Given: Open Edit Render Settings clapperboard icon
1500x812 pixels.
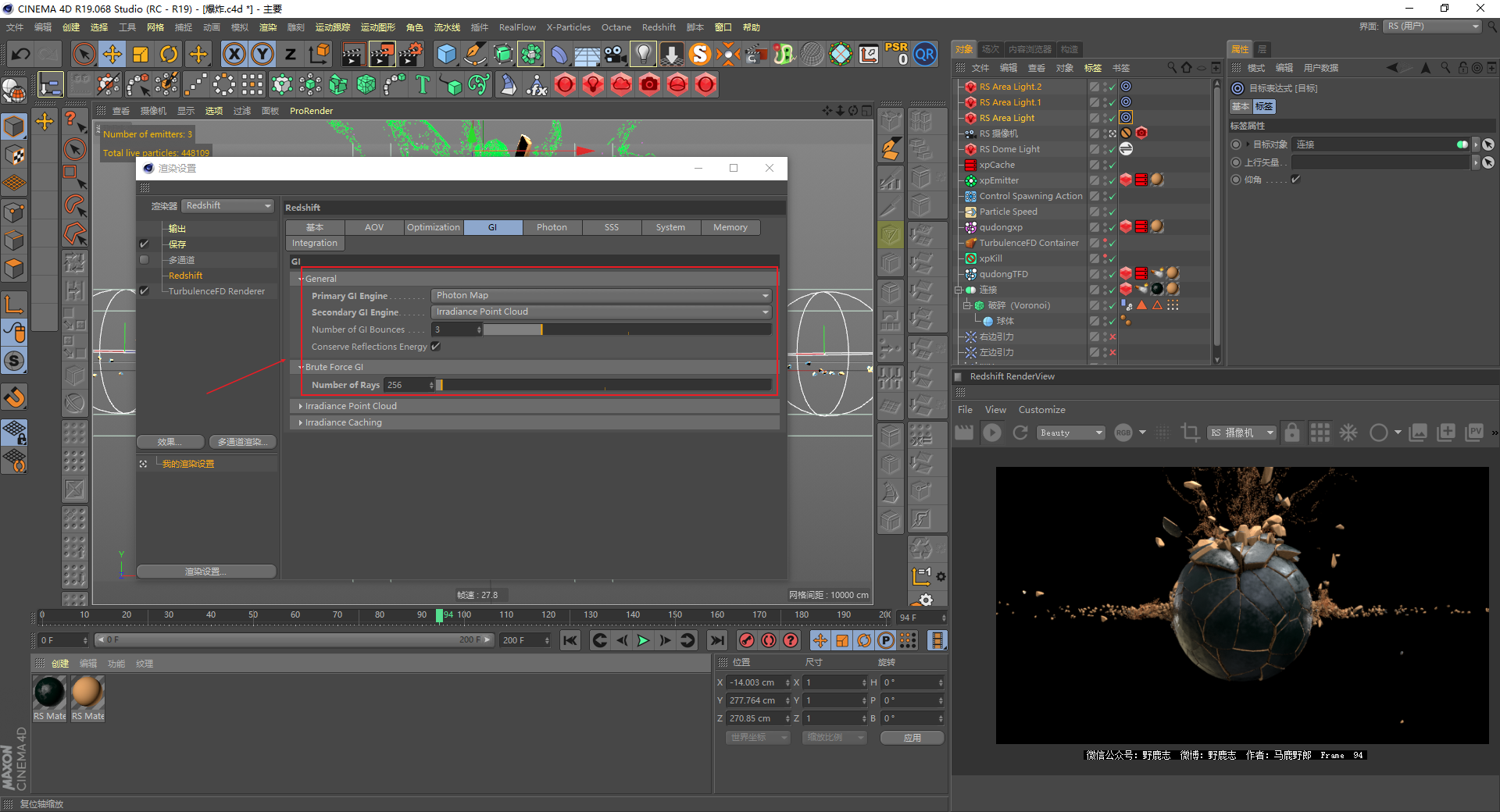Looking at the screenshot, I should tap(411, 54).
